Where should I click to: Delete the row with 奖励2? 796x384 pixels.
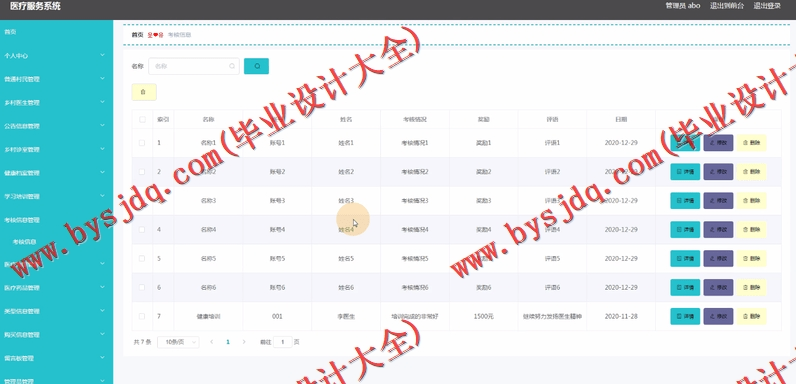pos(751,172)
